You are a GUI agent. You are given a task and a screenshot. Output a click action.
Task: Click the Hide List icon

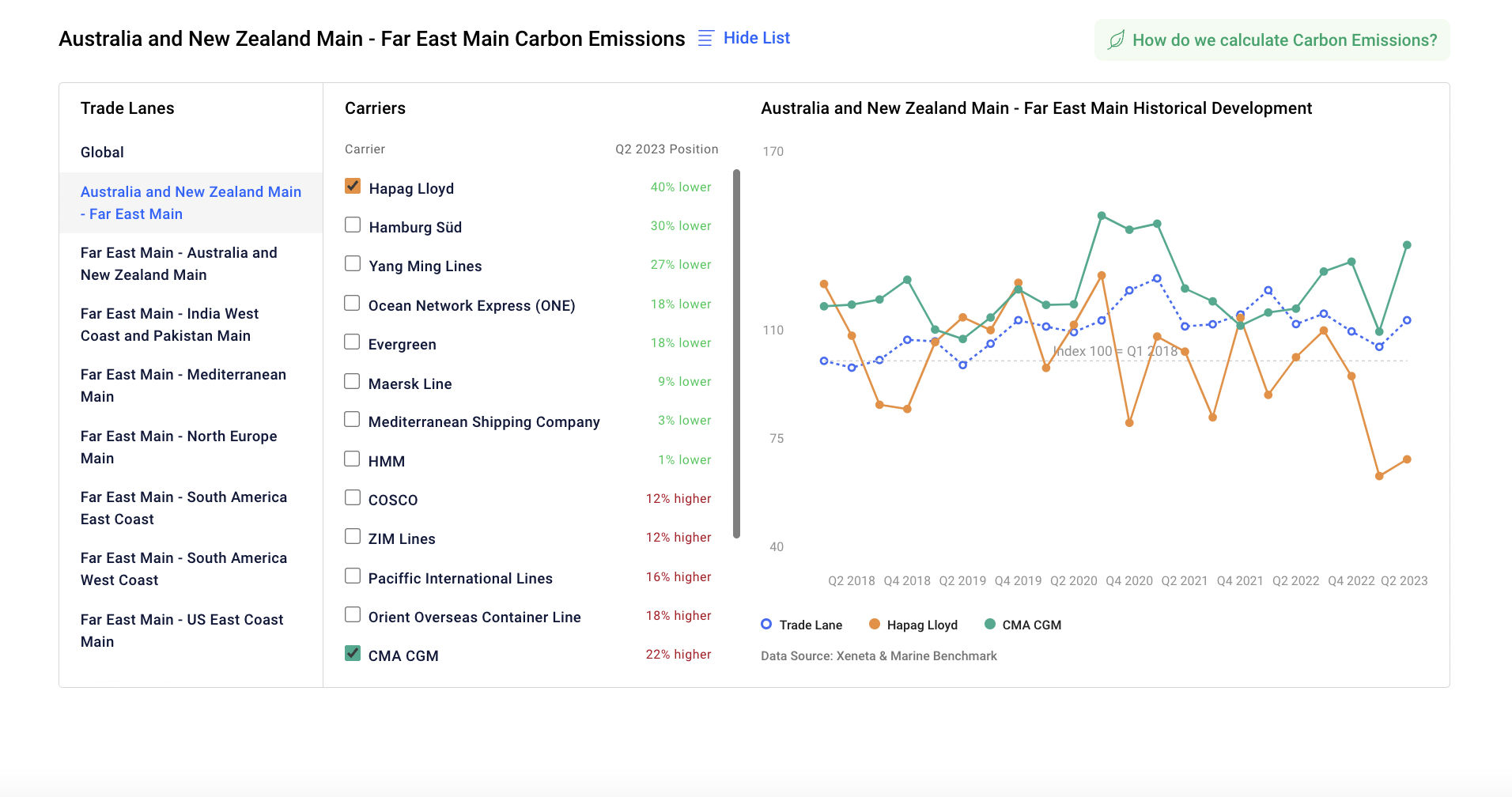[705, 38]
